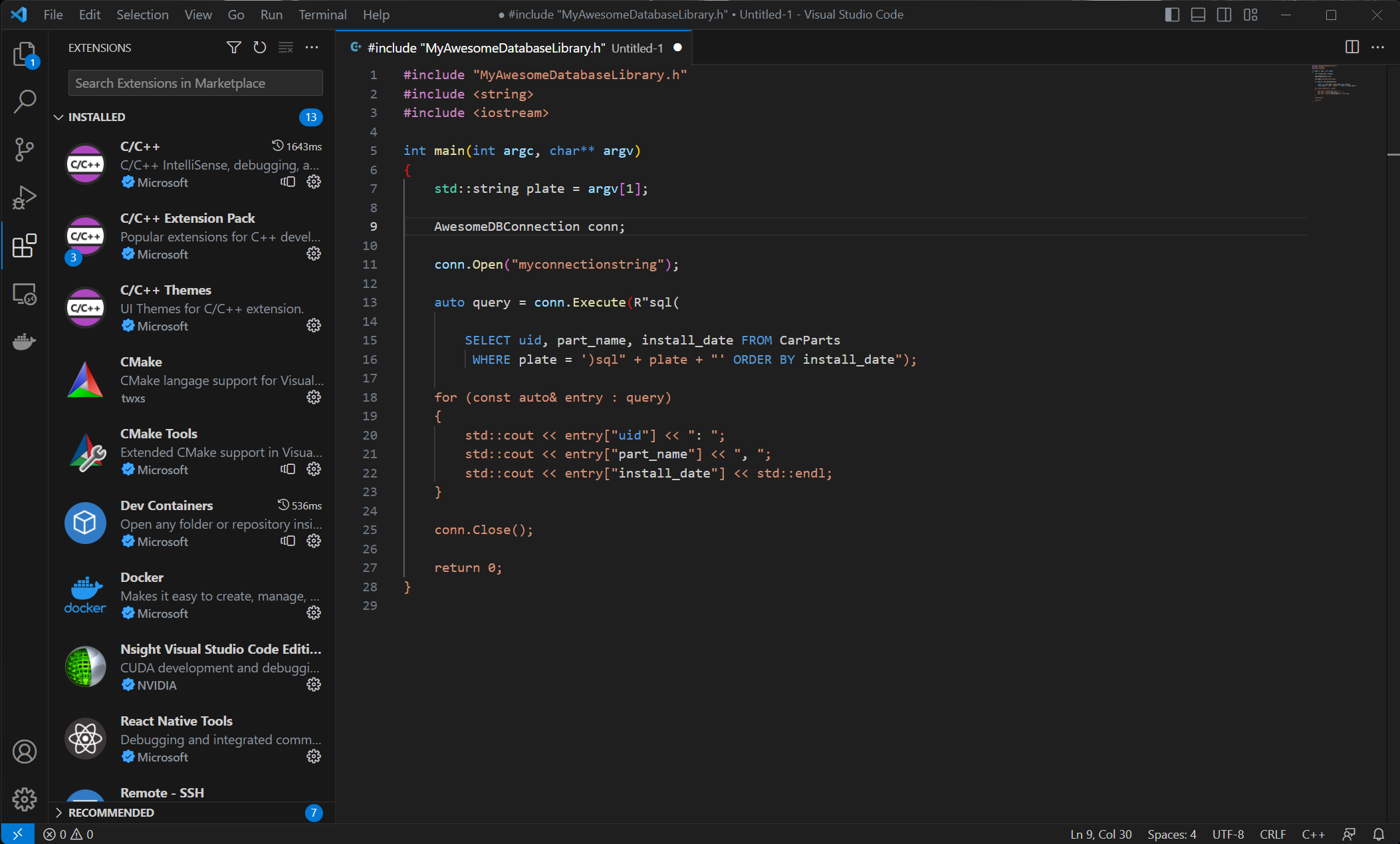1400x844 pixels.
Task: Open the Search view
Action: (x=25, y=101)
